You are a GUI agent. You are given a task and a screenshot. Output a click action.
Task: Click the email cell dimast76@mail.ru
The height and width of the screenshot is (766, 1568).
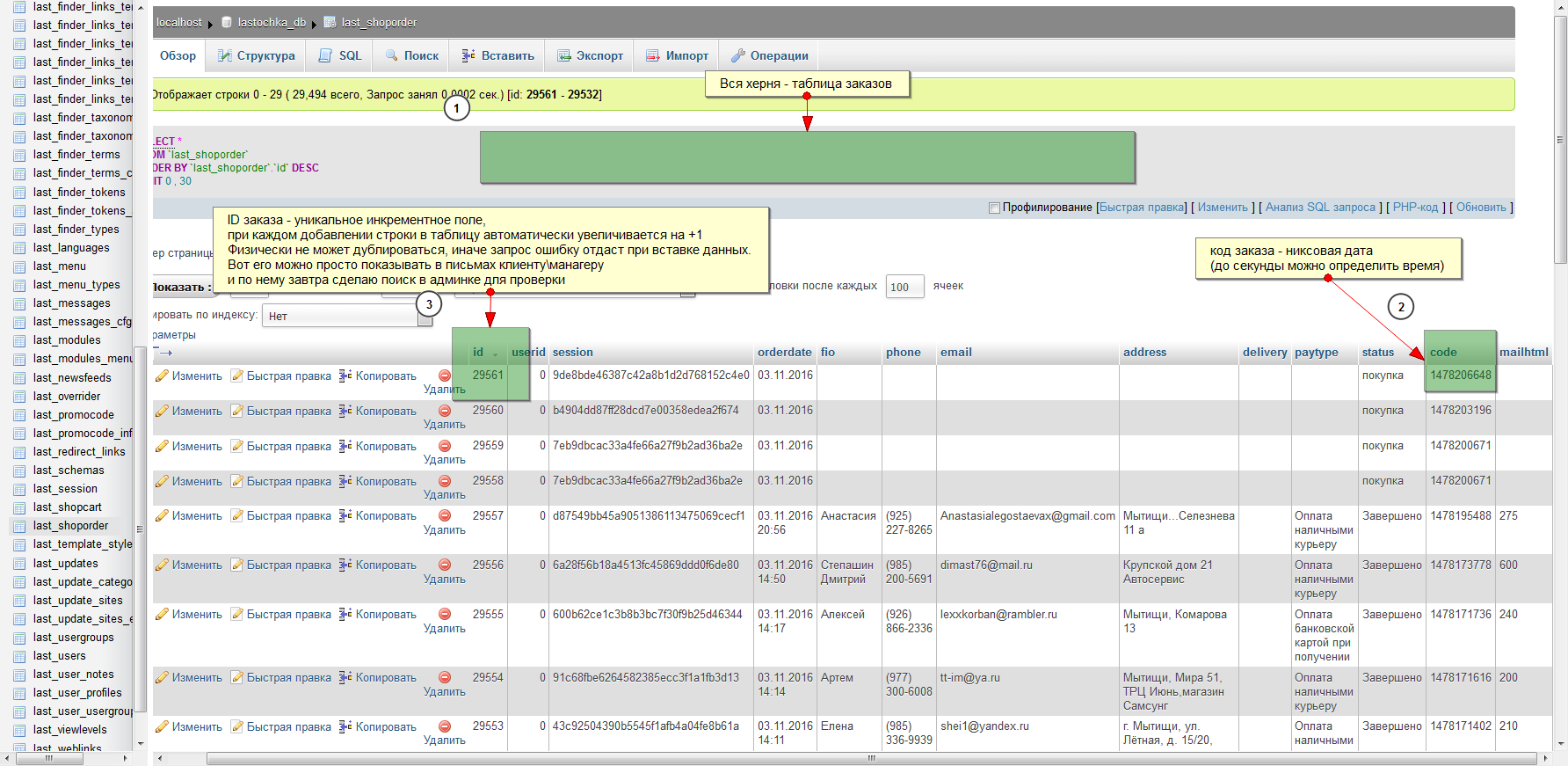(986, 565)
